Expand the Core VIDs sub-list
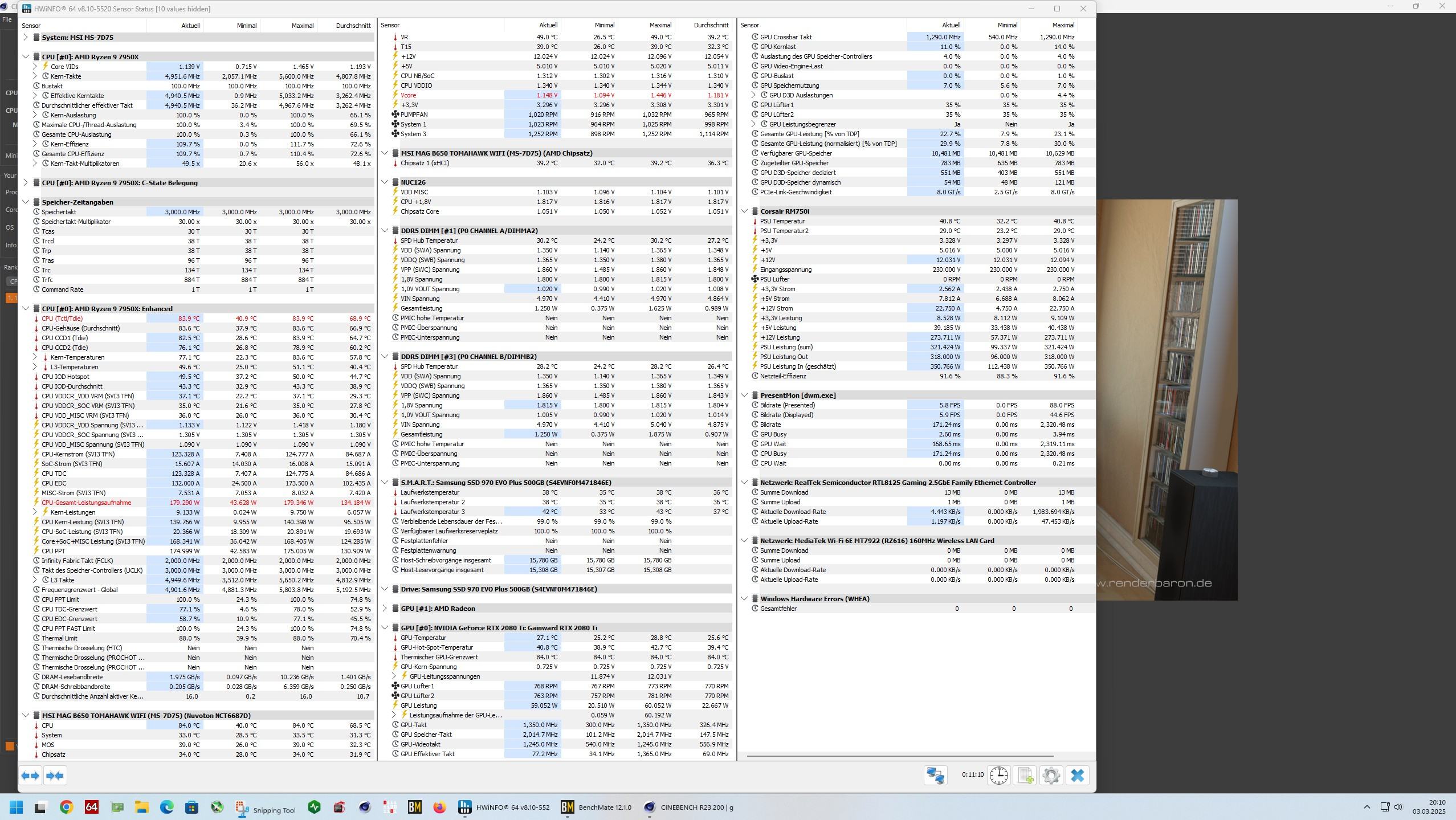This screenshot has width=1456, height=820. [35, 67]
